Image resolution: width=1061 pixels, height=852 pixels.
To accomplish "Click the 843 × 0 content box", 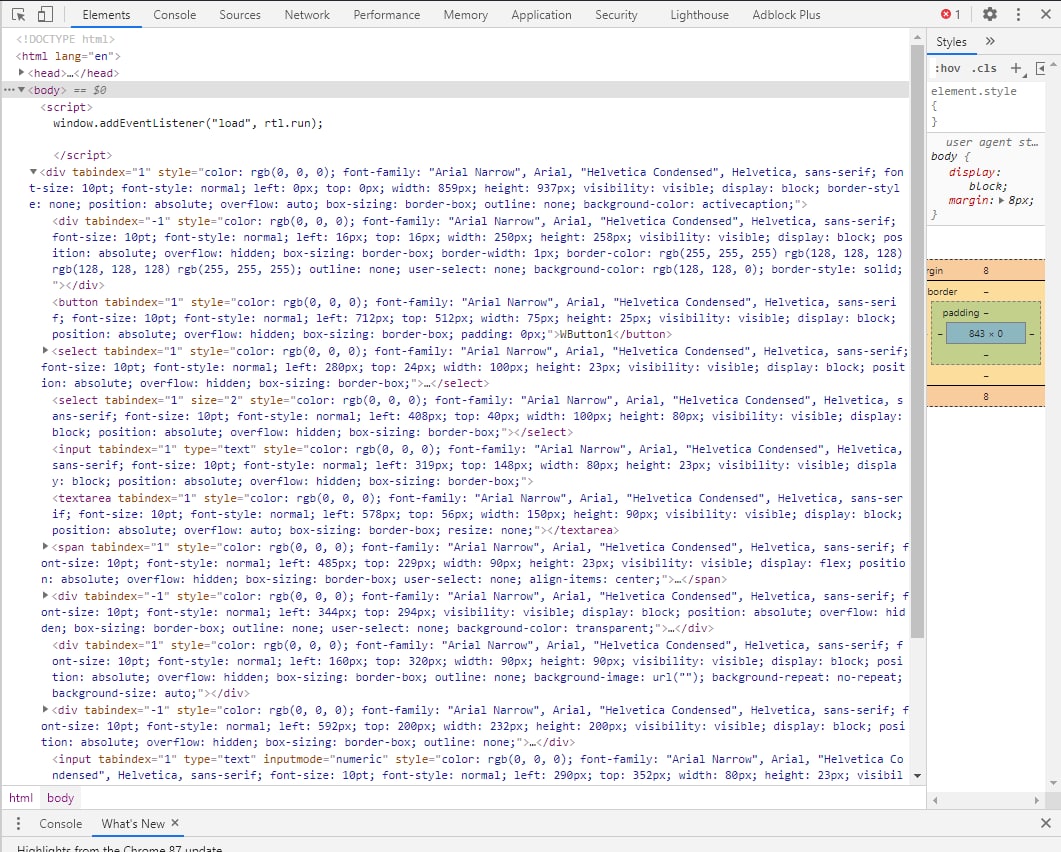I will (x=985, y=333).
